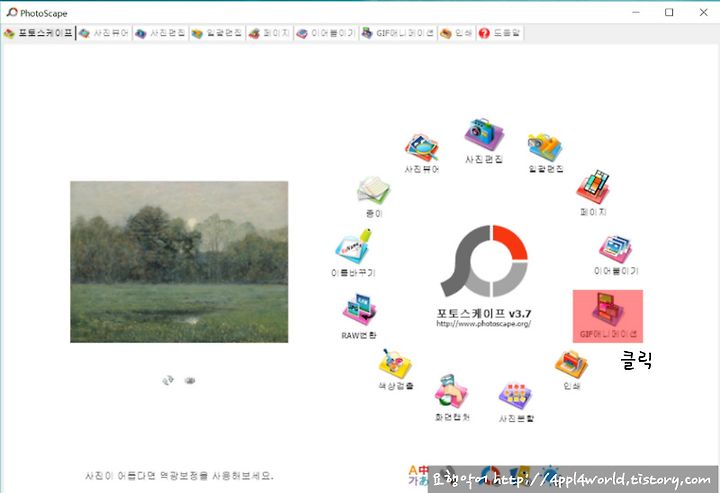Click the PhotoScape app icon in the title bar
The image size is (720, 493).
(x=12, y=12)
